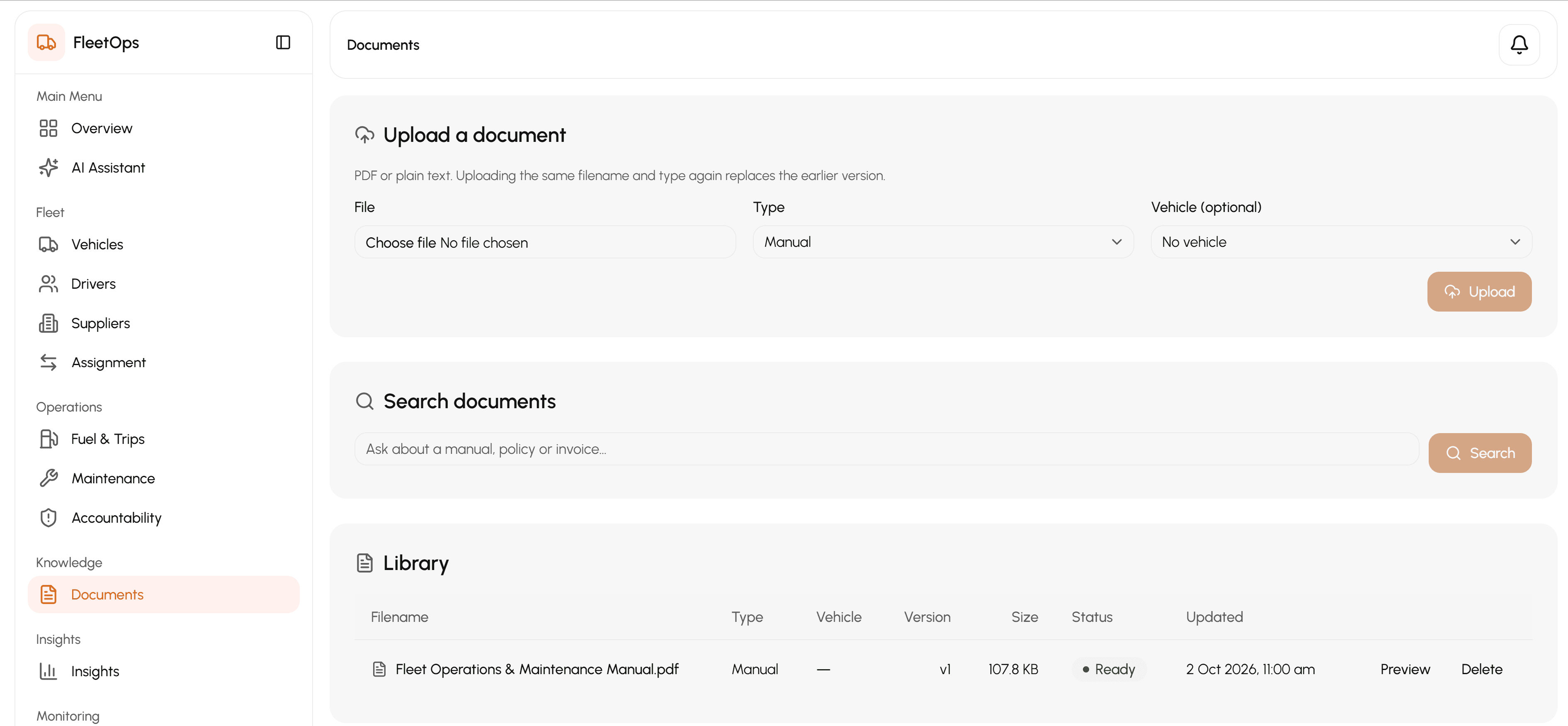Click the 107.8 KB size value
1568x726 pixels.
point(1013,669)
